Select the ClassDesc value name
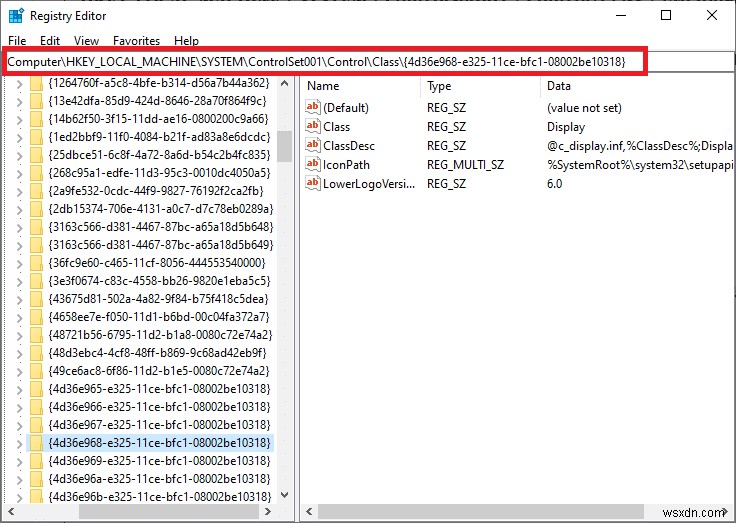This screenshot has width=736, height=523. pos(349,146)
